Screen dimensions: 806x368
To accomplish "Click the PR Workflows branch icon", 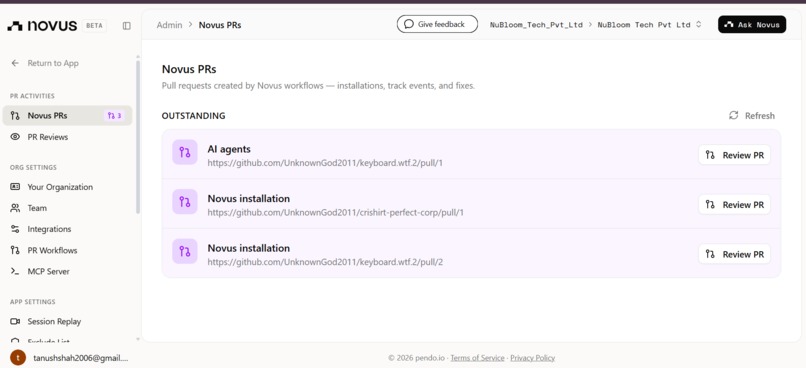I will point(15,250).
